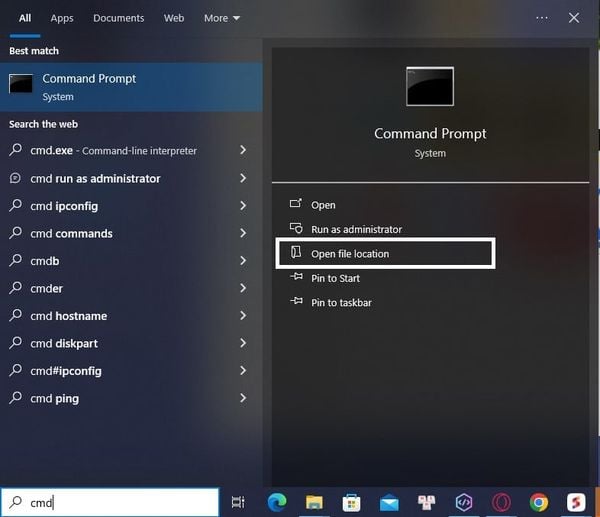Expand the cmd ipconfig suggestion arrow
The image size is (600, 517).
(x=243, y=206)
